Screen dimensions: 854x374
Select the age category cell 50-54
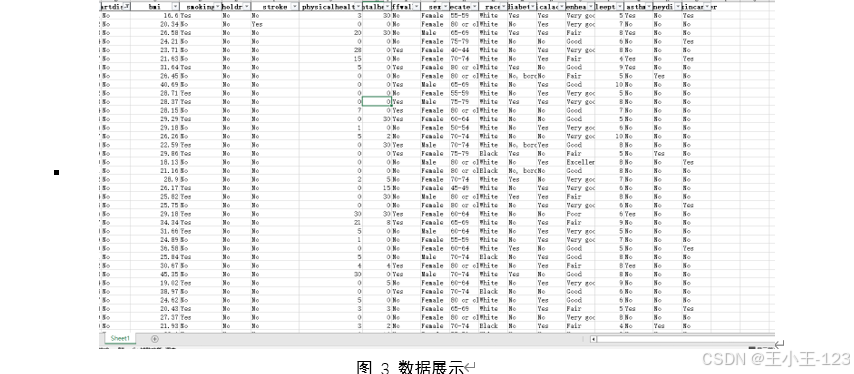coord(464,127)
